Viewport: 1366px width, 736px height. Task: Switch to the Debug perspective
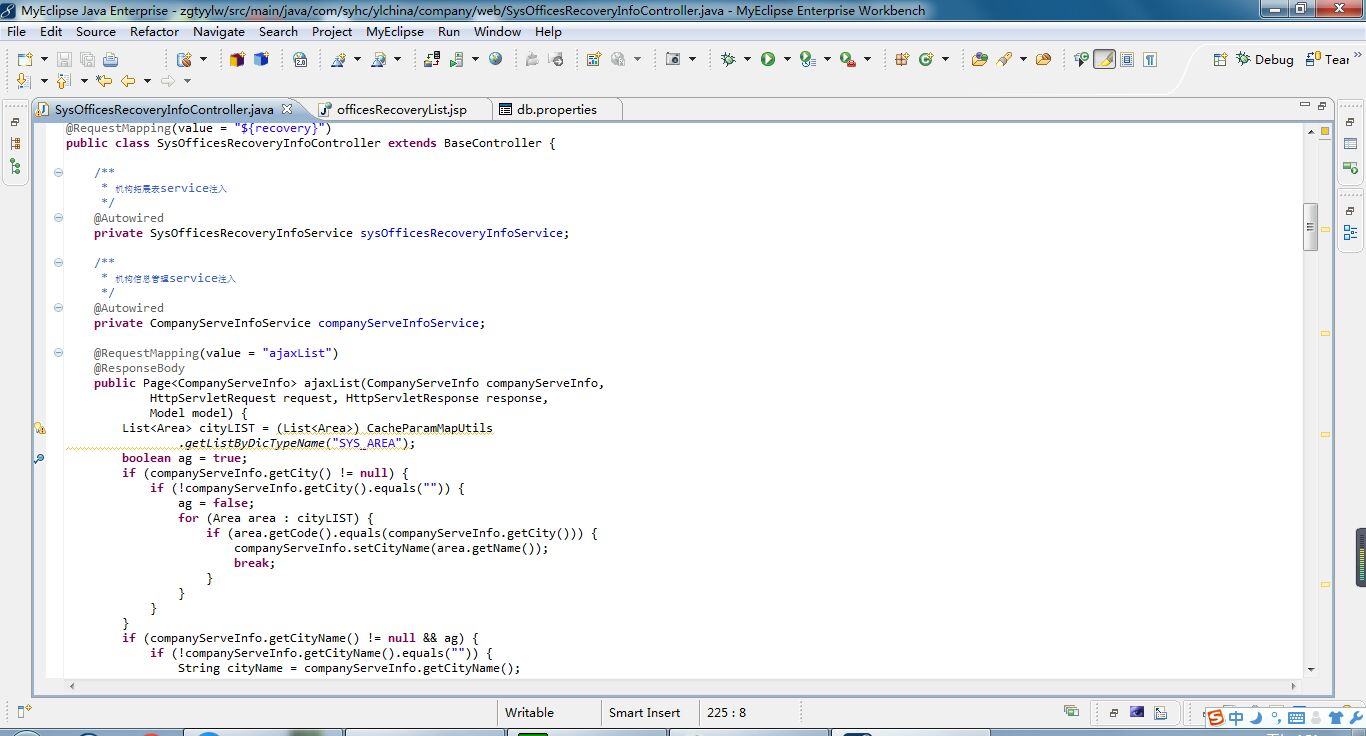point(1264,60)
